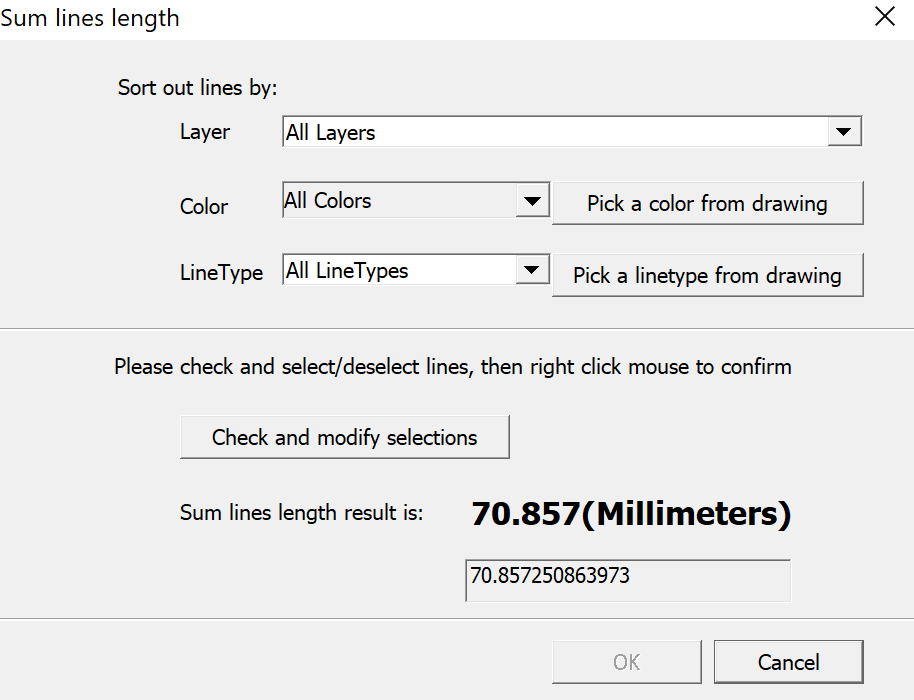Close the Sum lines length dialog

(x=884, y=17)
